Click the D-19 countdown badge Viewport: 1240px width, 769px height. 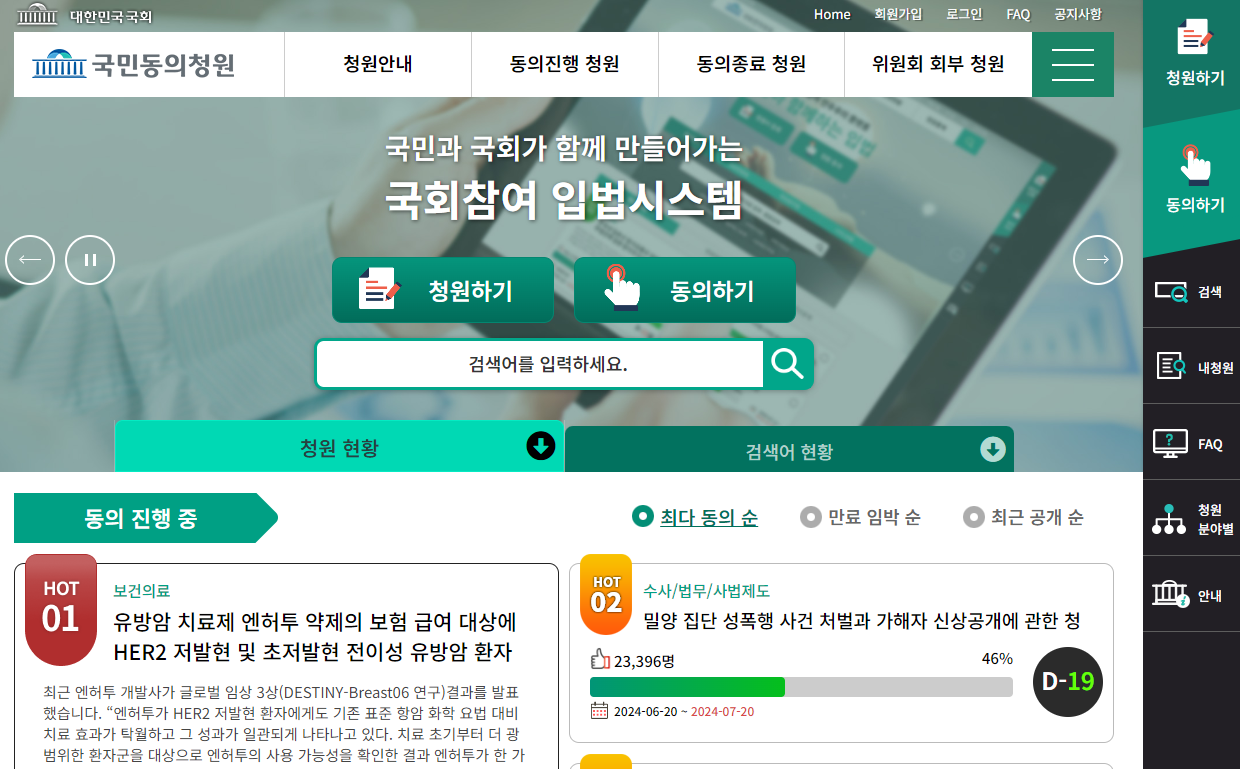[1068, 682]
